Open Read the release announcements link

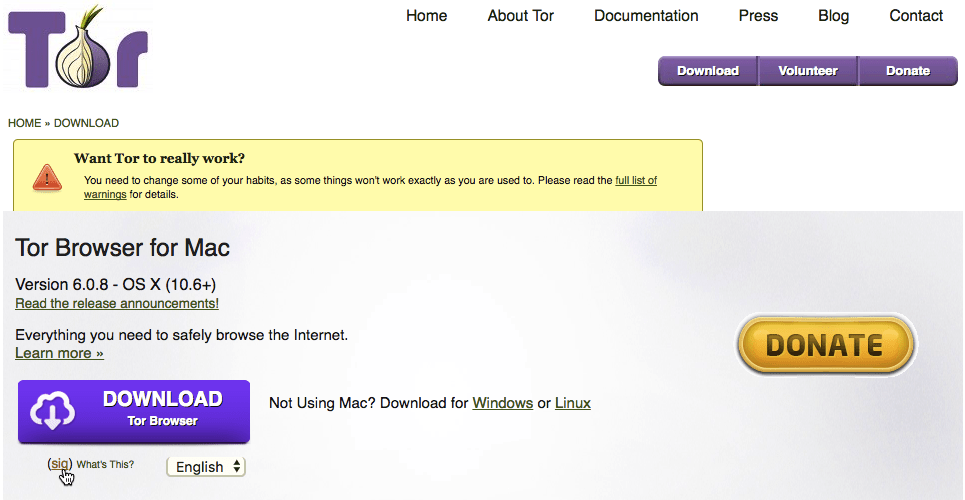click(117, 304)
